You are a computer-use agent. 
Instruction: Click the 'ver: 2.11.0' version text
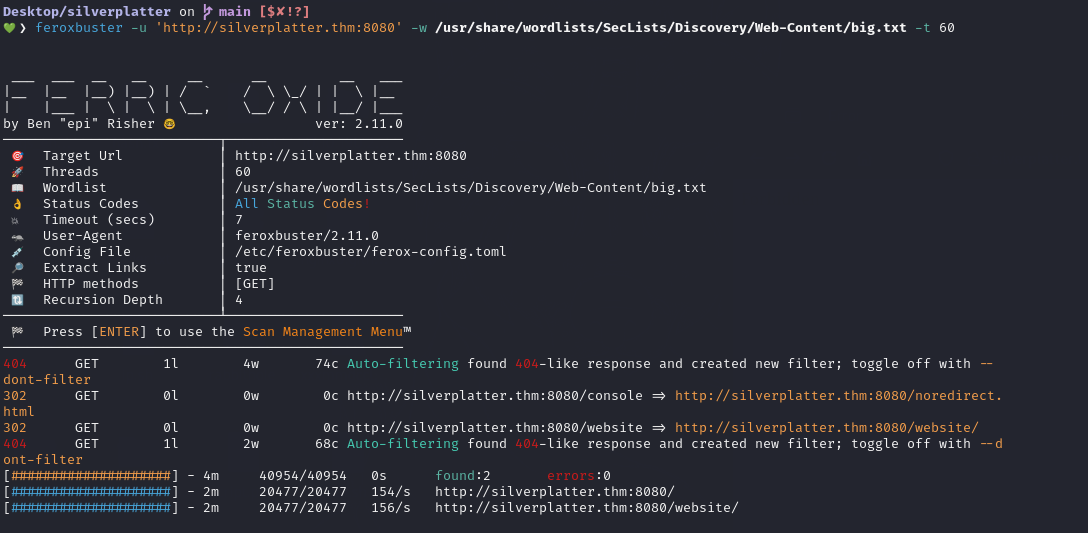click(x=359, y=124)
